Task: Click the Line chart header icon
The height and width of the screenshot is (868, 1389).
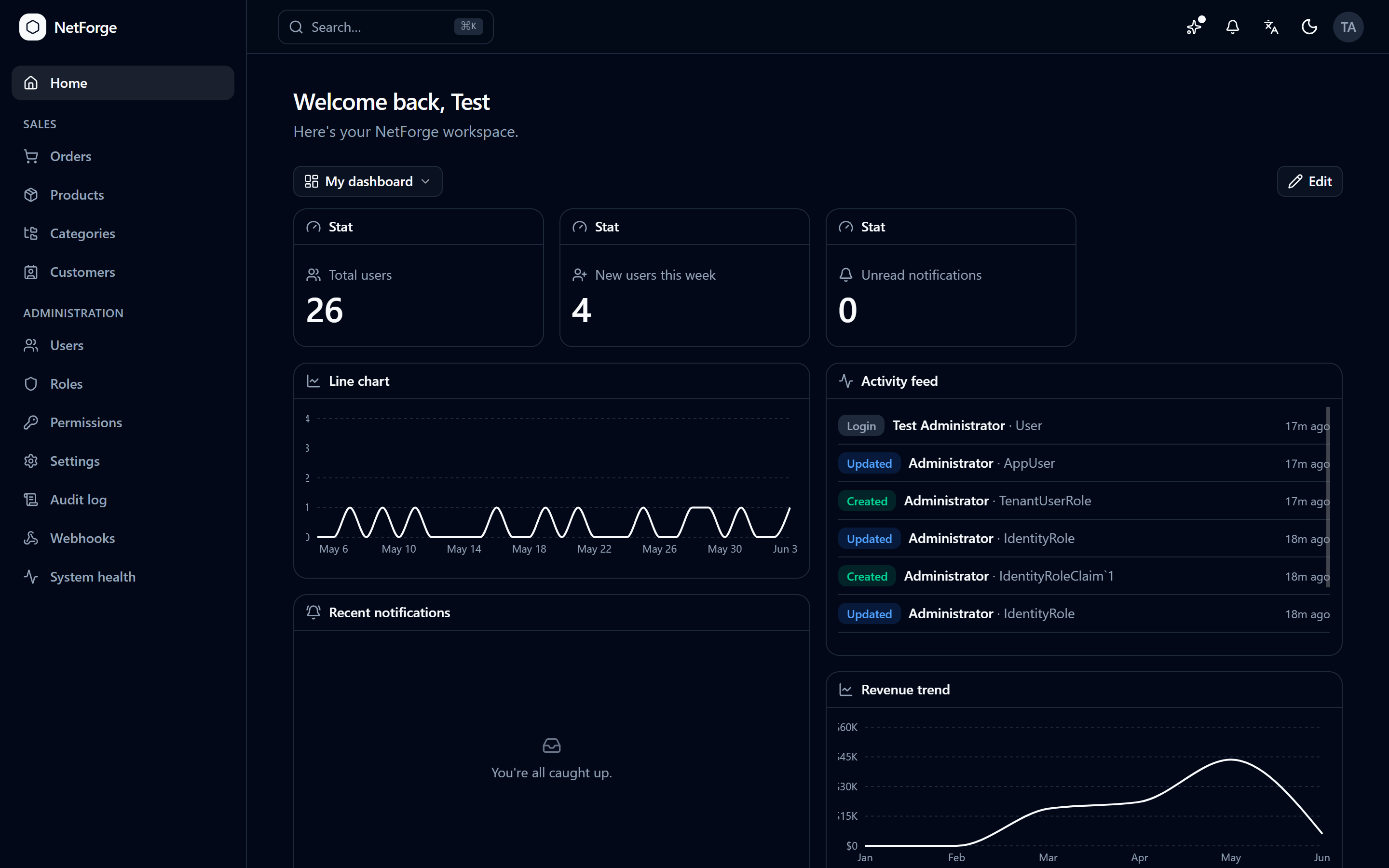Action: [x=313, y=381]
